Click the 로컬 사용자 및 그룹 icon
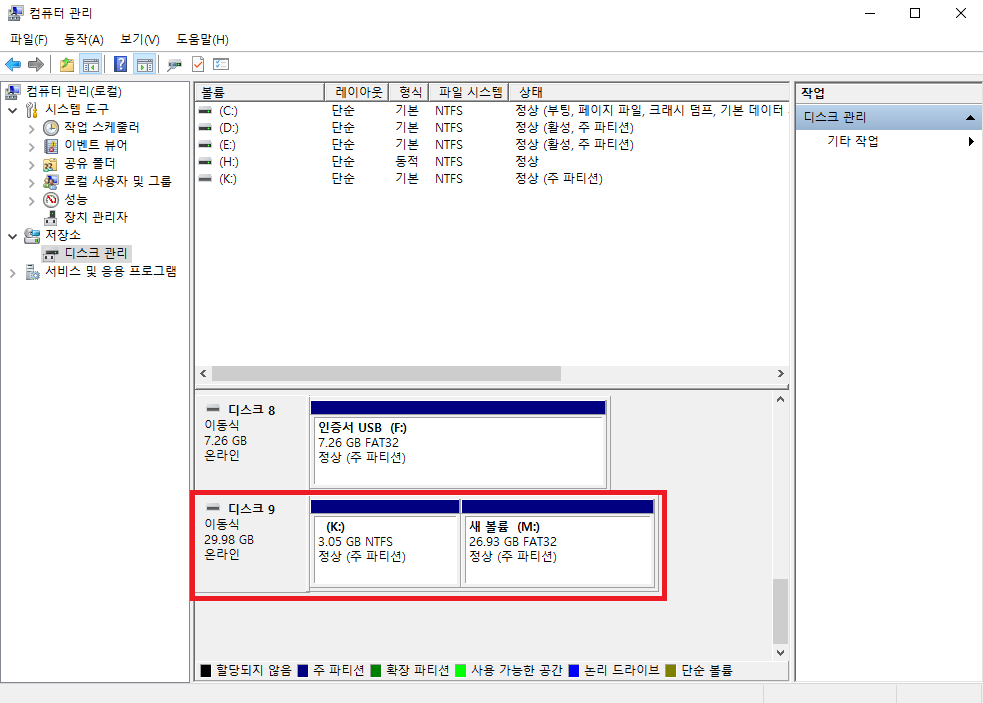 pyautogui.click(x=51, y=182)
